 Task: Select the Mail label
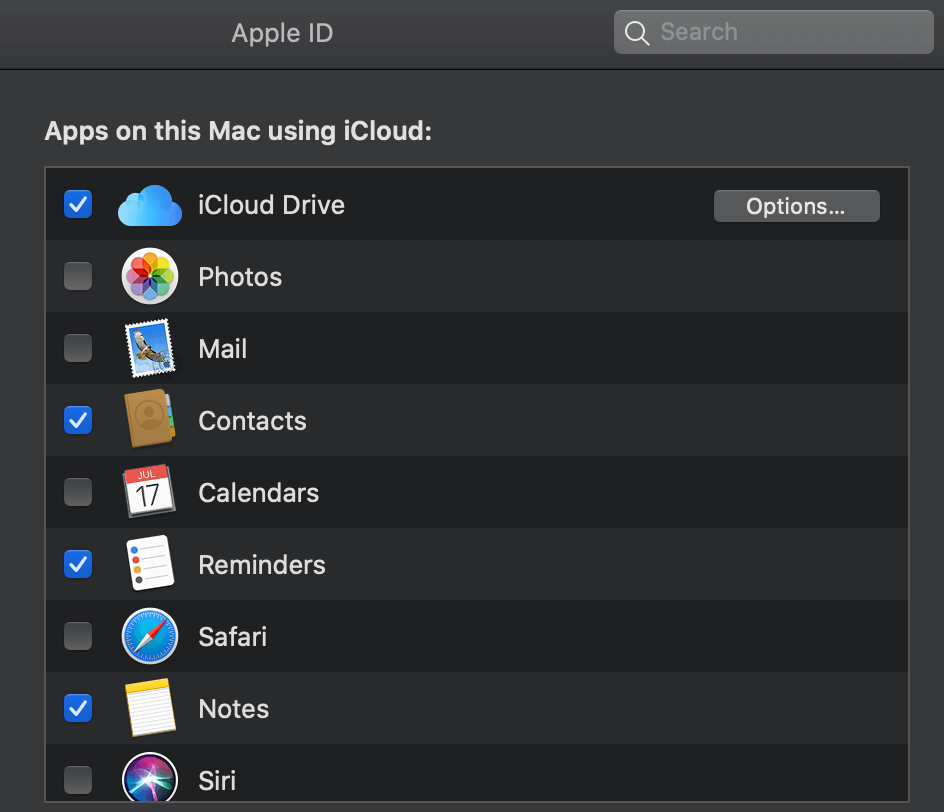pyautogui.click(x=223, y=349)
